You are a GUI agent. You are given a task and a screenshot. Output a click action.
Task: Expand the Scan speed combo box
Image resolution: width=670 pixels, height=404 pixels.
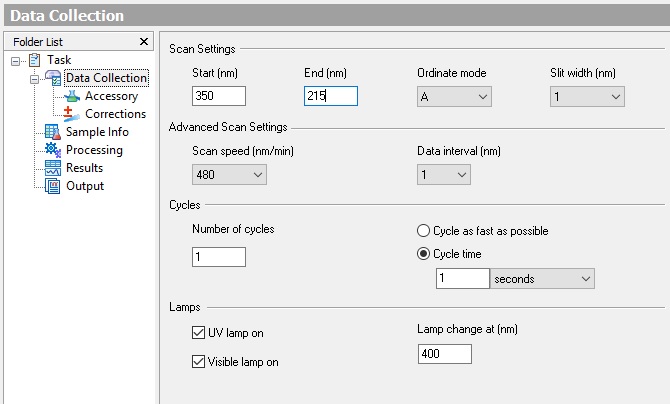pyautogui.click(x=229, y=175)
